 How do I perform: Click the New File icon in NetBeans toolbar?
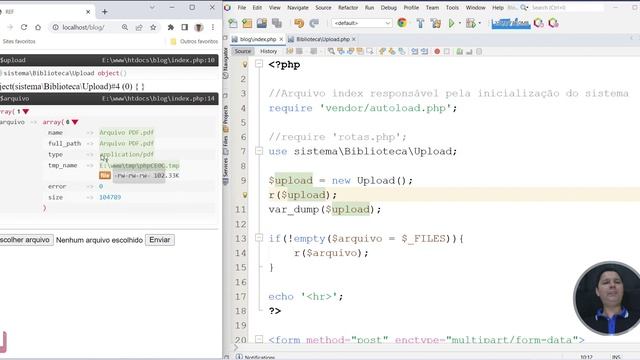tap(233, 23)
